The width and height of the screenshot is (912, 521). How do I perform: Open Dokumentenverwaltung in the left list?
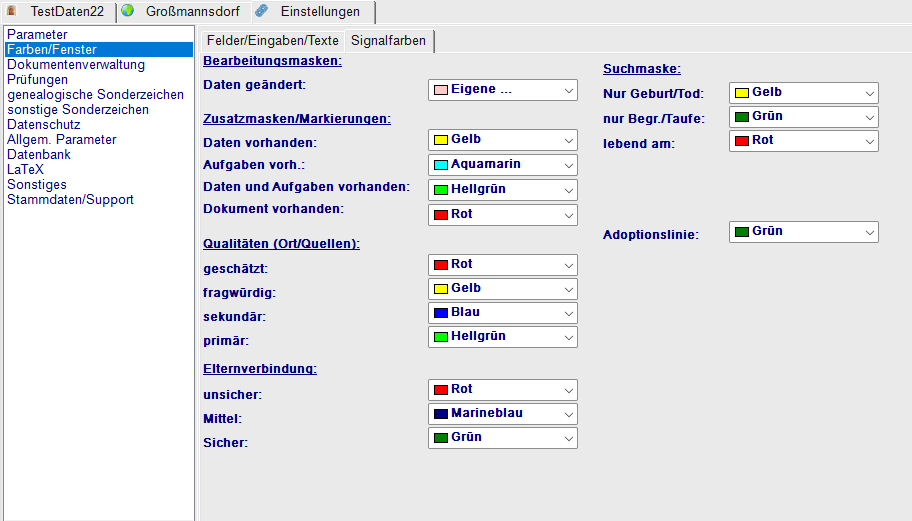76,65
